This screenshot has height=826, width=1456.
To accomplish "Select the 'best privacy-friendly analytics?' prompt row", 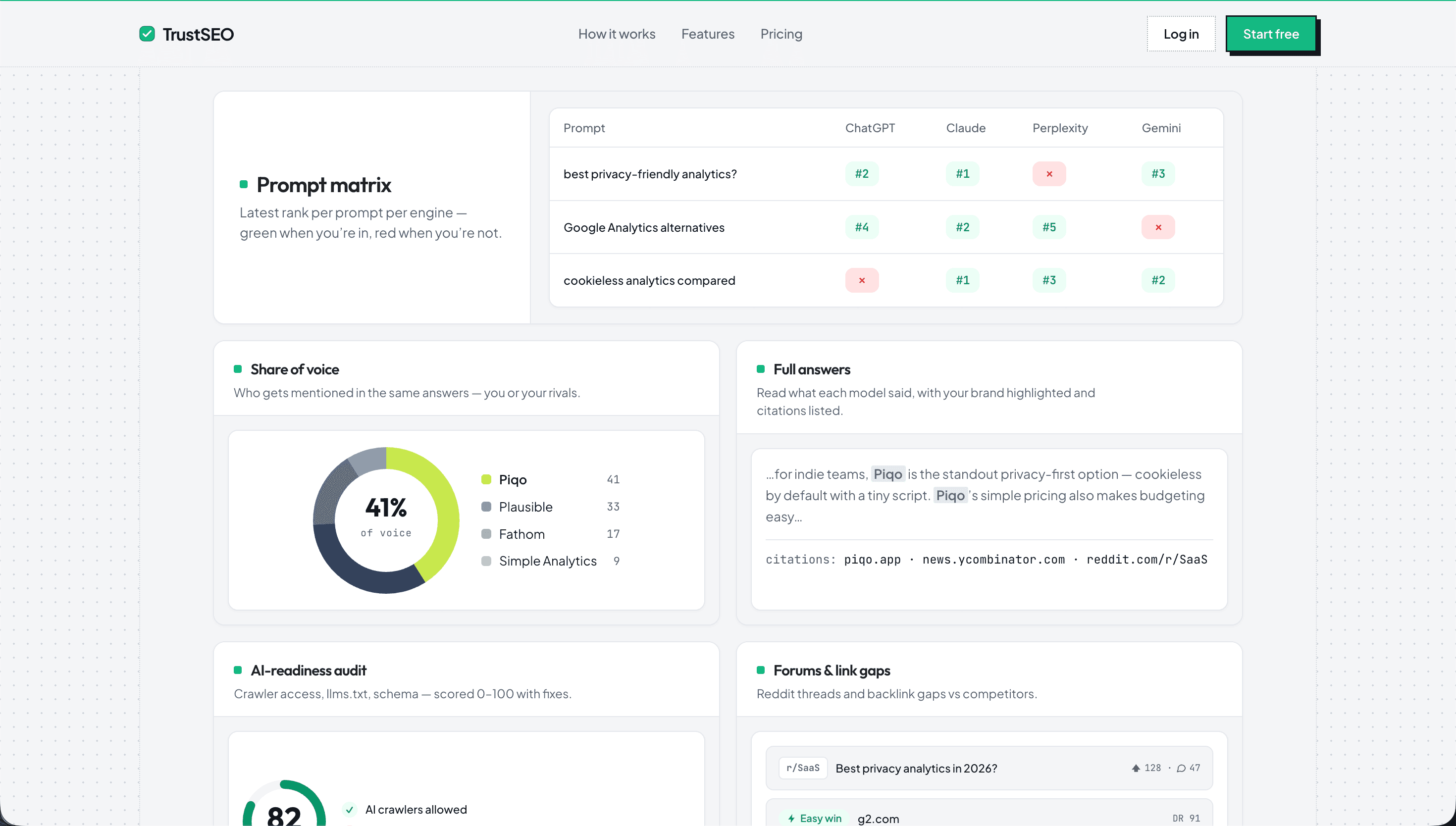I will (x=886, y=174).
